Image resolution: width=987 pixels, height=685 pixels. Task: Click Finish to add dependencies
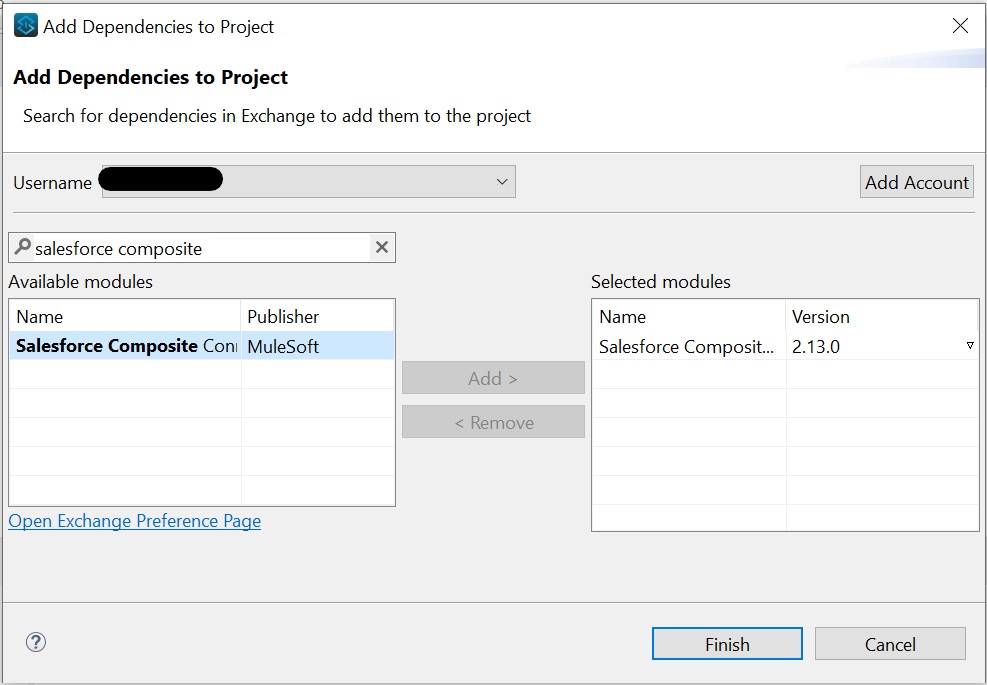tap(727, 643)
